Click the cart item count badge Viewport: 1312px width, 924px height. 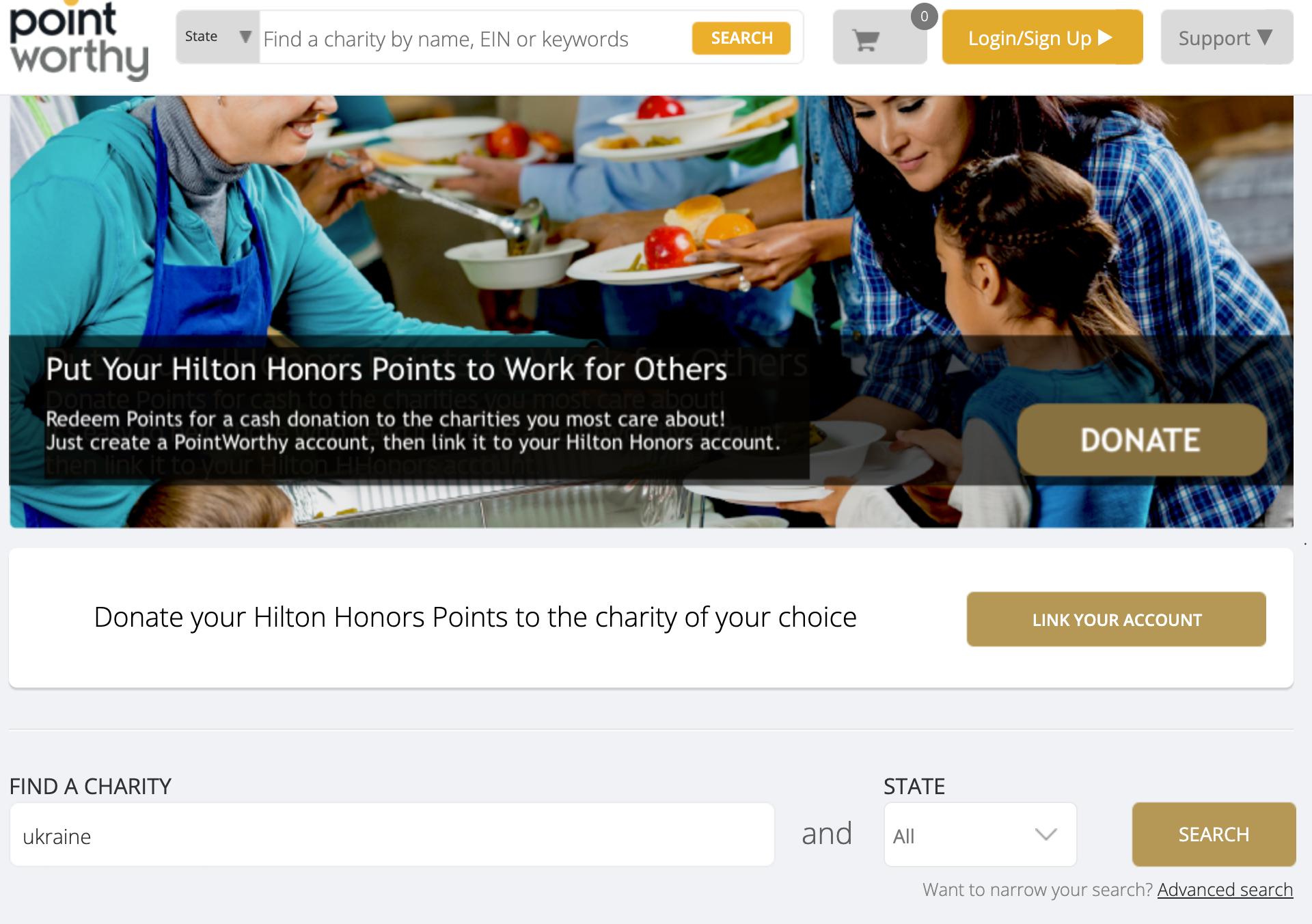(924, 16)
